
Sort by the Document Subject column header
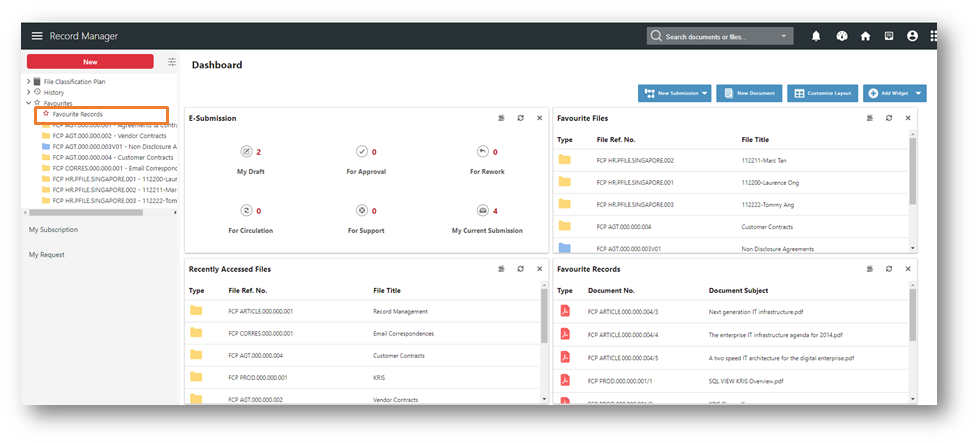[x=738, y=291]
